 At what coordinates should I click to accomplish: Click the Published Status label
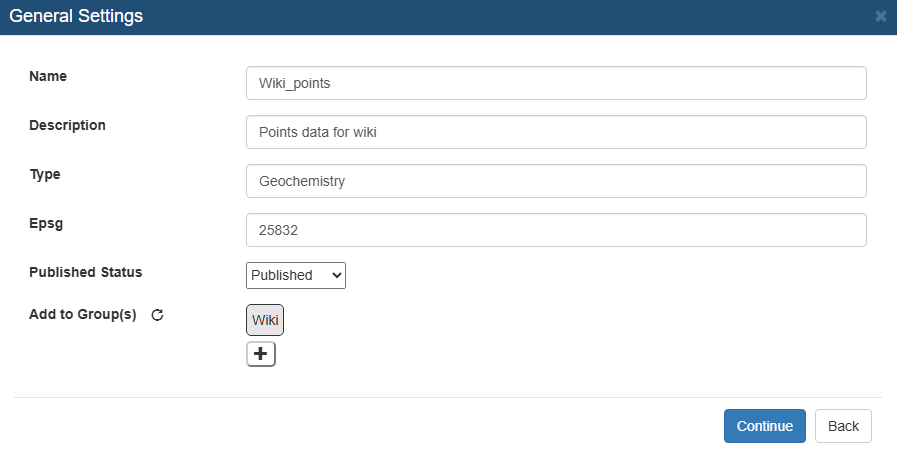(86, 272)
